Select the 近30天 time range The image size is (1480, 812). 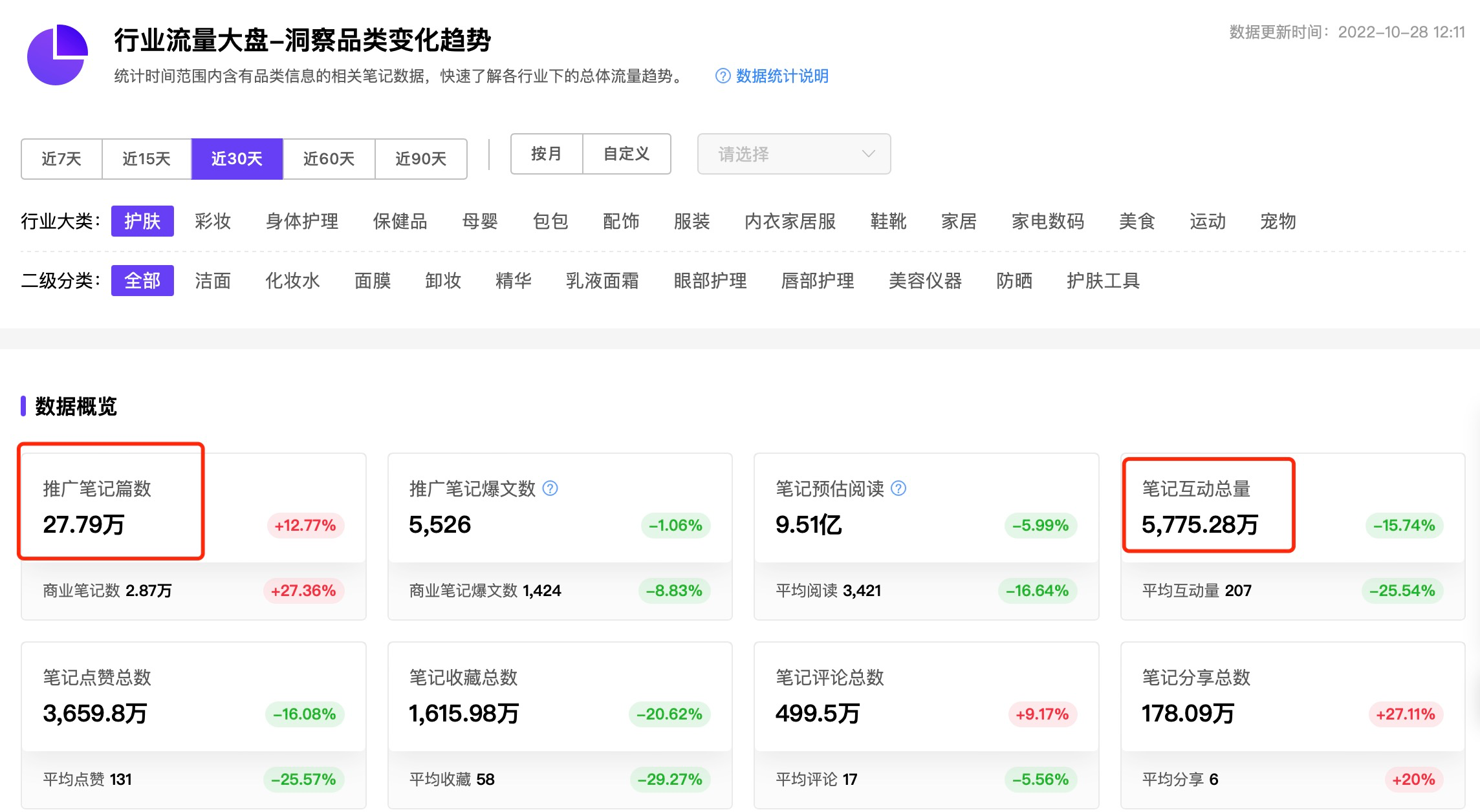point(237,158)
